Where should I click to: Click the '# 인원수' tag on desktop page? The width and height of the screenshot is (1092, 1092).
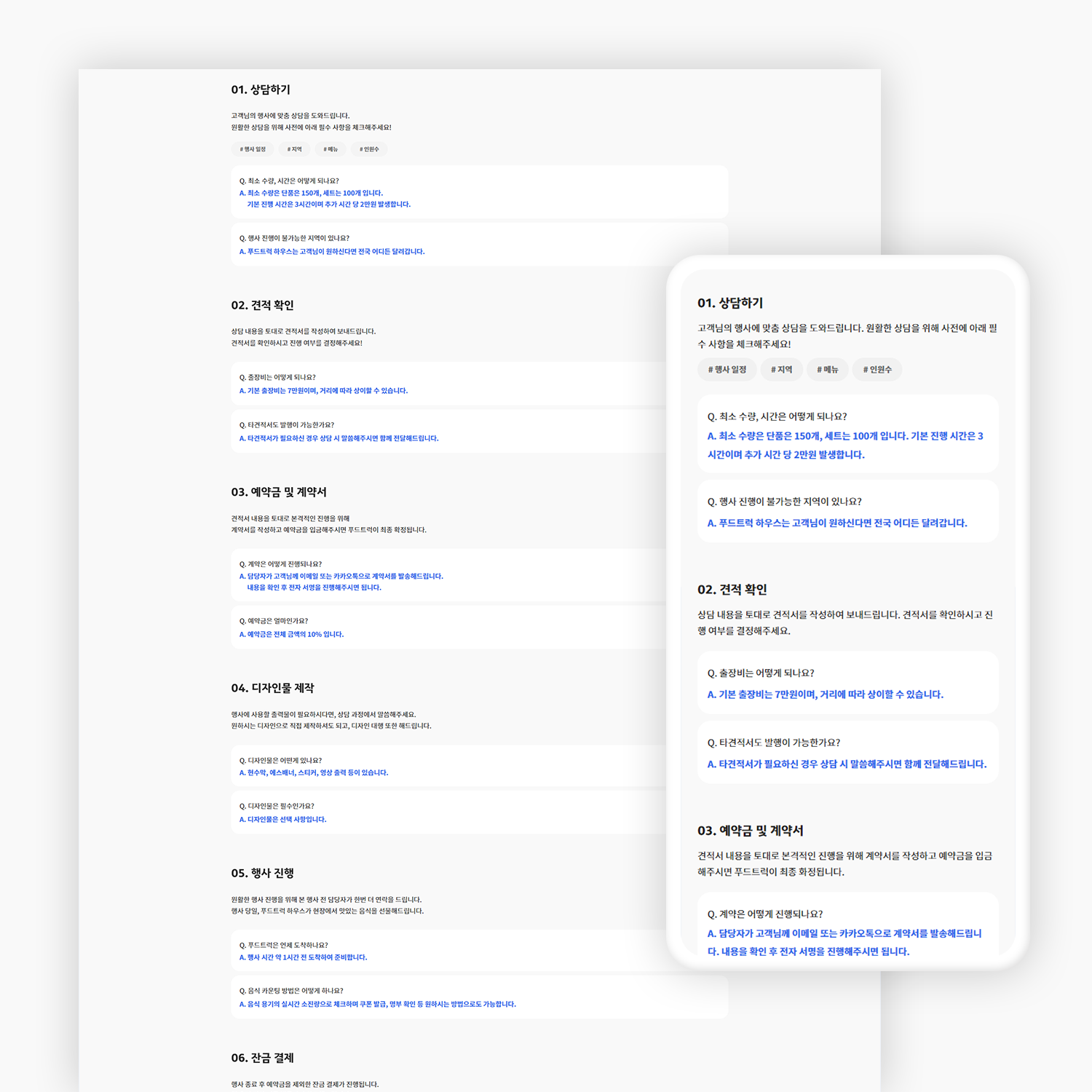coord(369,149)
